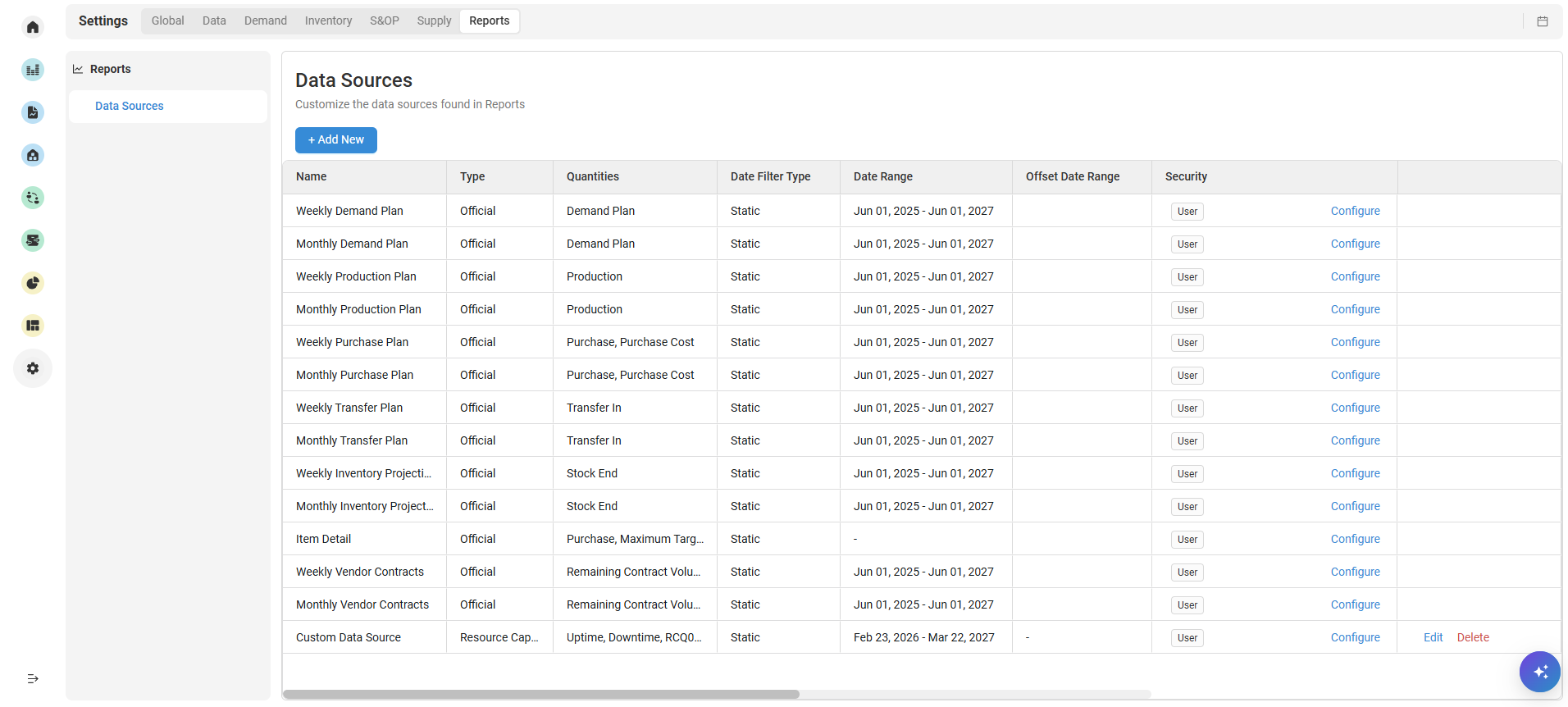Open the Demand settings tab
Viewport: 1568px width, 707px height.
point(265,21)
